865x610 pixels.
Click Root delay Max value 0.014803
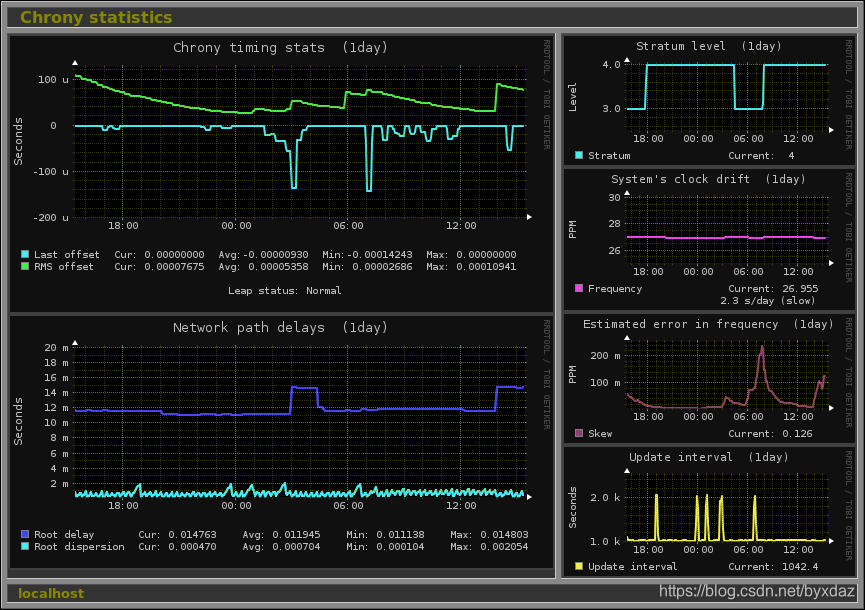tap(504, 534)
